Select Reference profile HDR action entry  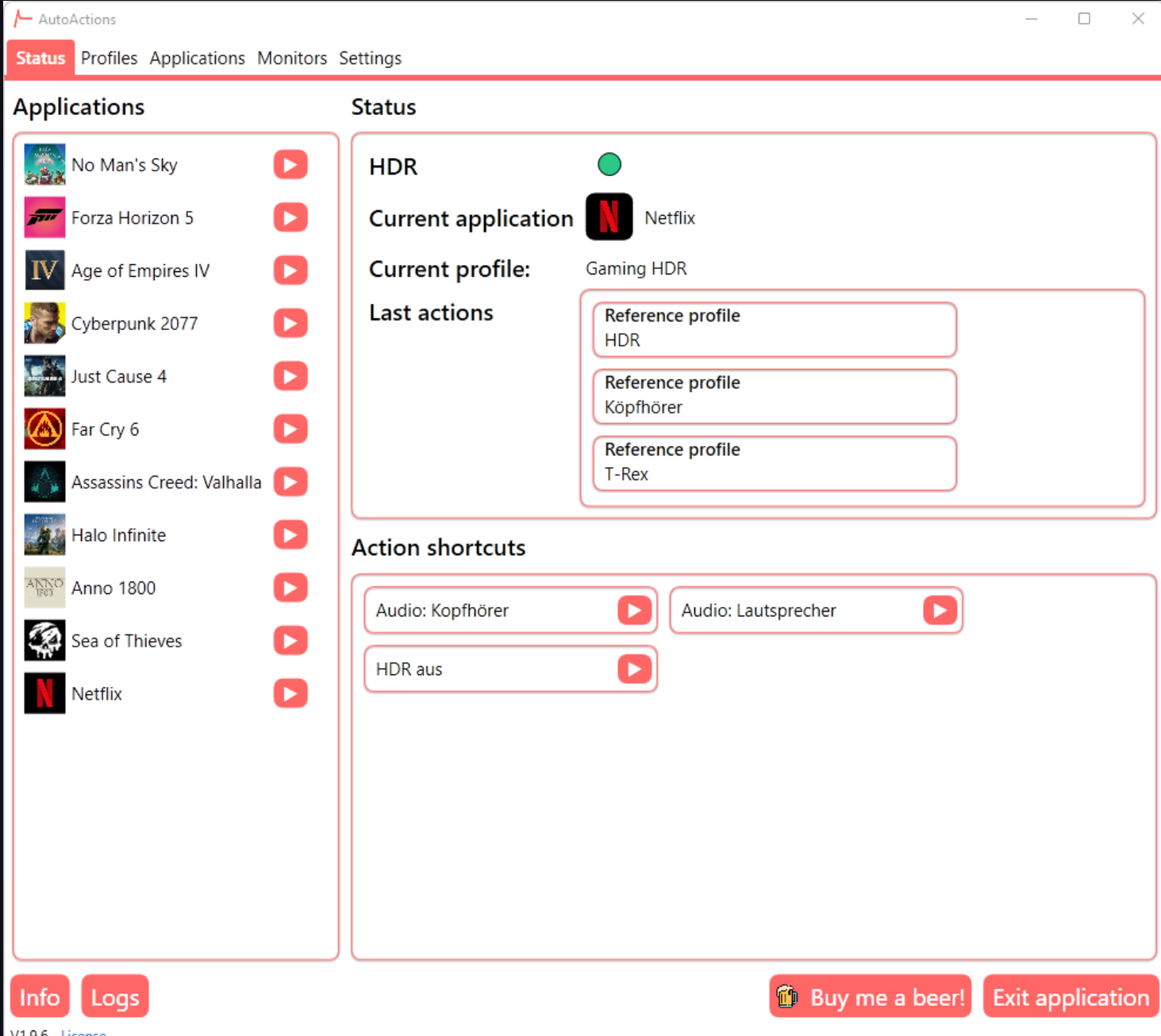(x=775, y=328)
